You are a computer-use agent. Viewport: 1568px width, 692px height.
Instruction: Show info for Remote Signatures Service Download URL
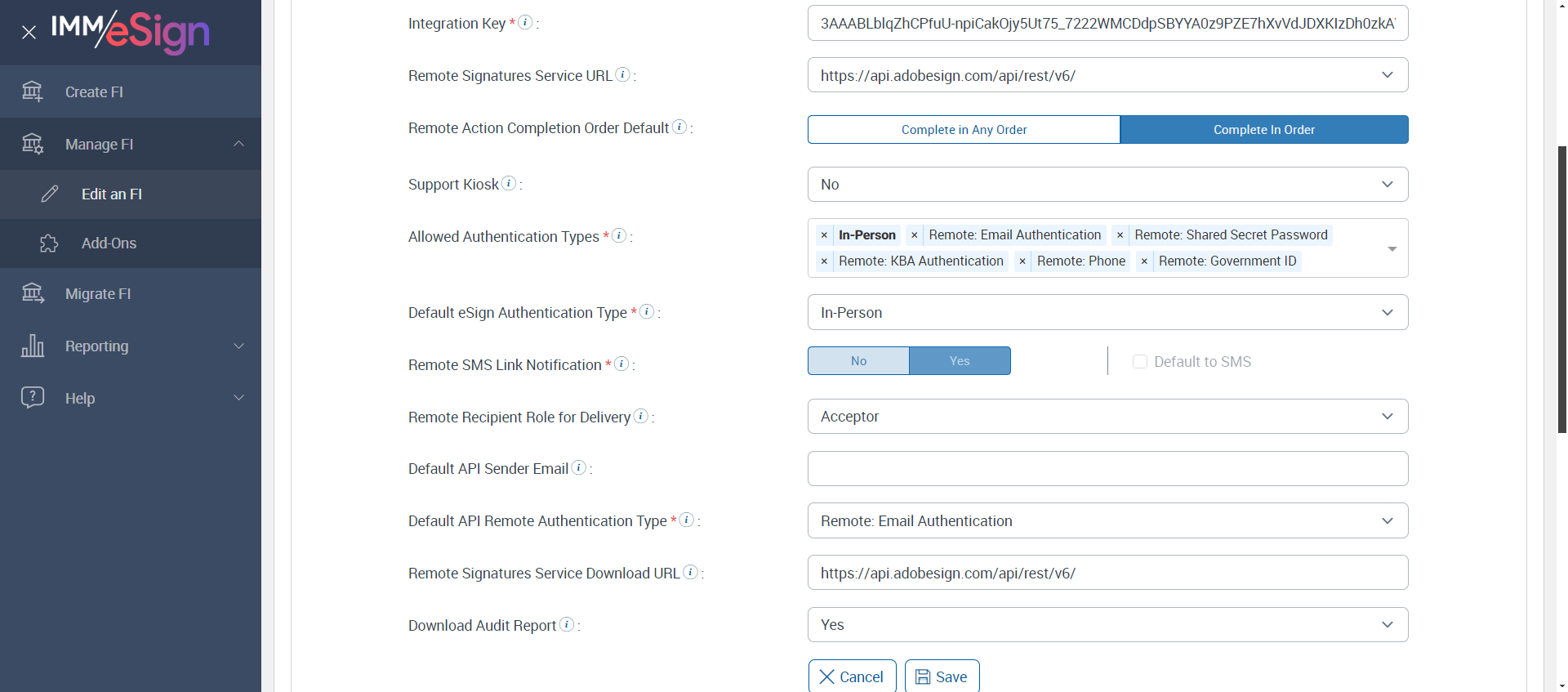tap(691, 572)
